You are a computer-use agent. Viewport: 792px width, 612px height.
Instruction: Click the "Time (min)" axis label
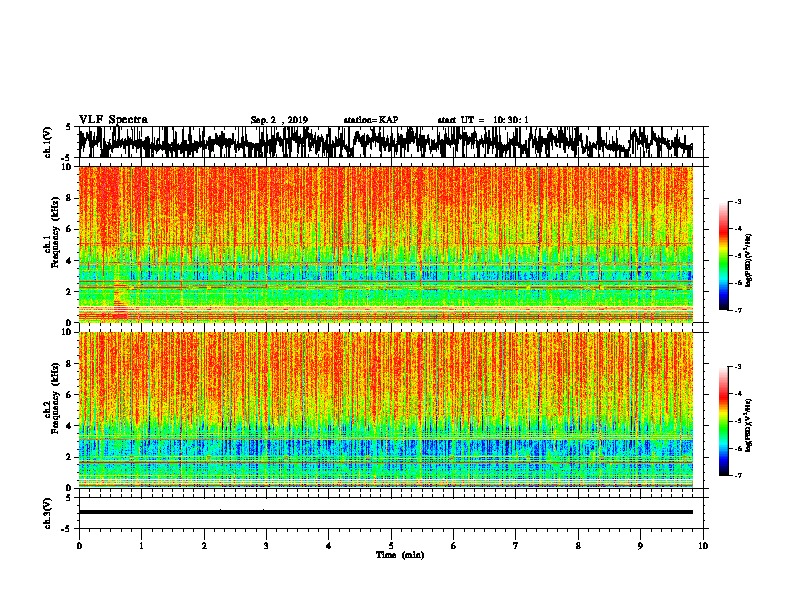coord(400,555)
